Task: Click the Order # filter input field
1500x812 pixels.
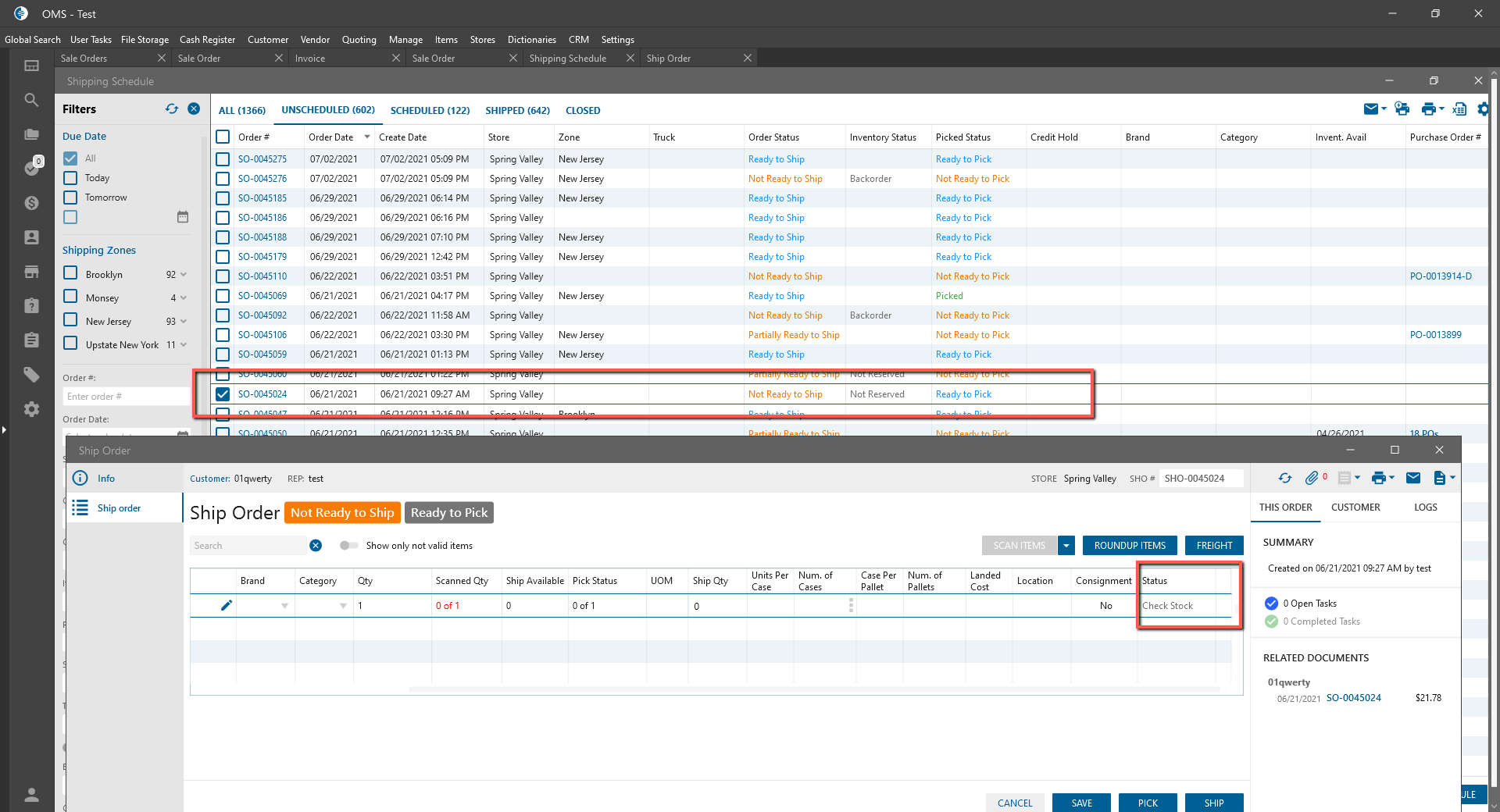Action: pyautogui.click(x=125, y=397)
